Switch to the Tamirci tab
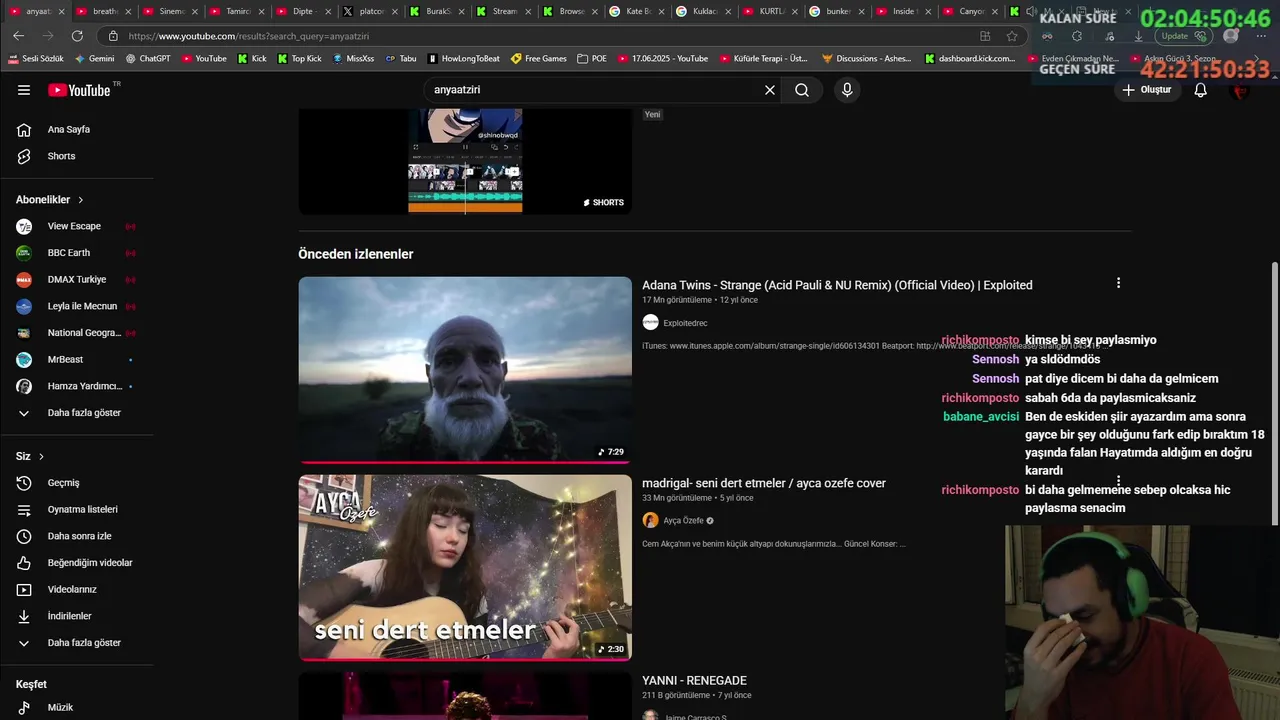Image resolution: width=1280 pixels, height=720 pixels. coord(236,11)
